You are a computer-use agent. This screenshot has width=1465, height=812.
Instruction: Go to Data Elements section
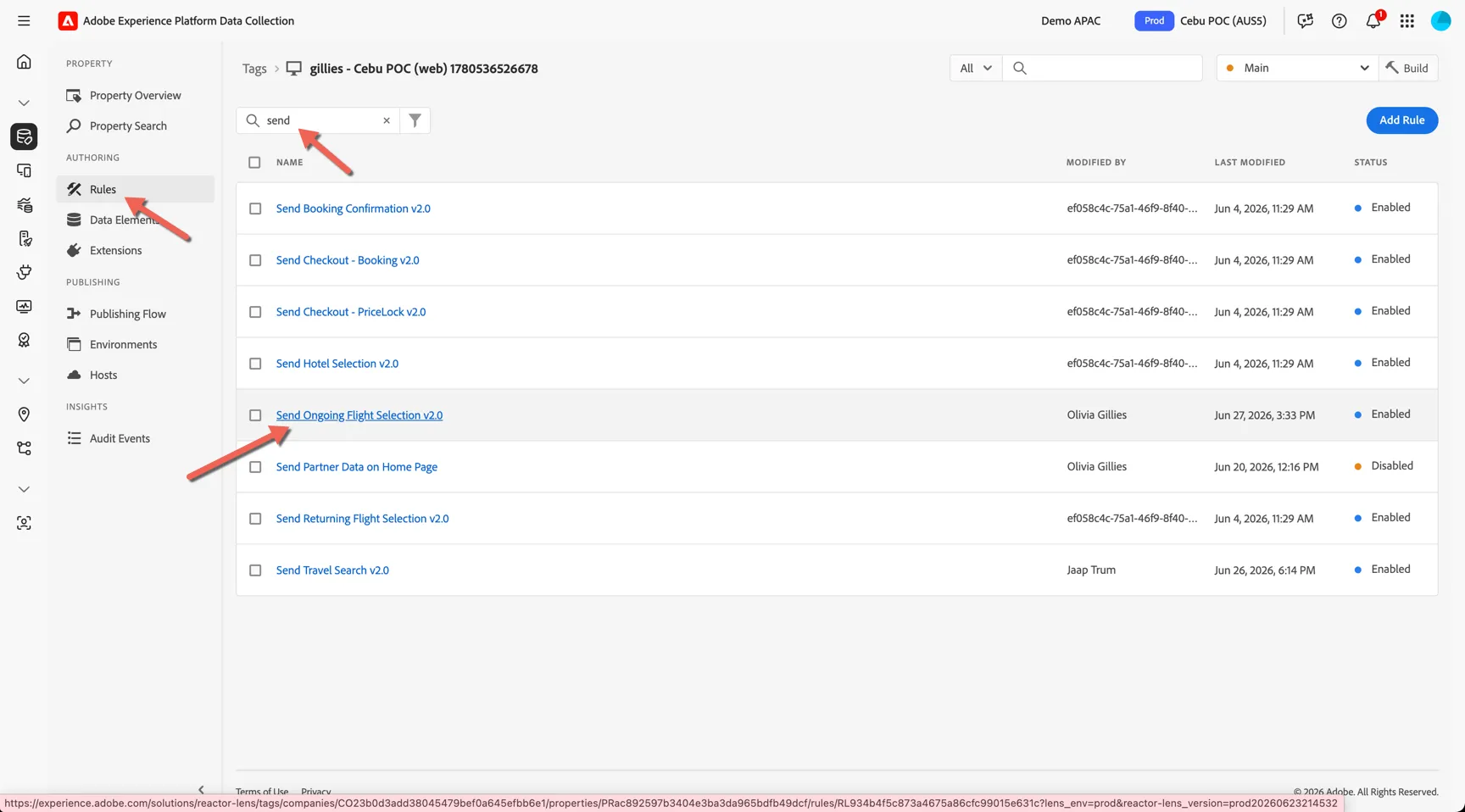click(x=135, y=220)
